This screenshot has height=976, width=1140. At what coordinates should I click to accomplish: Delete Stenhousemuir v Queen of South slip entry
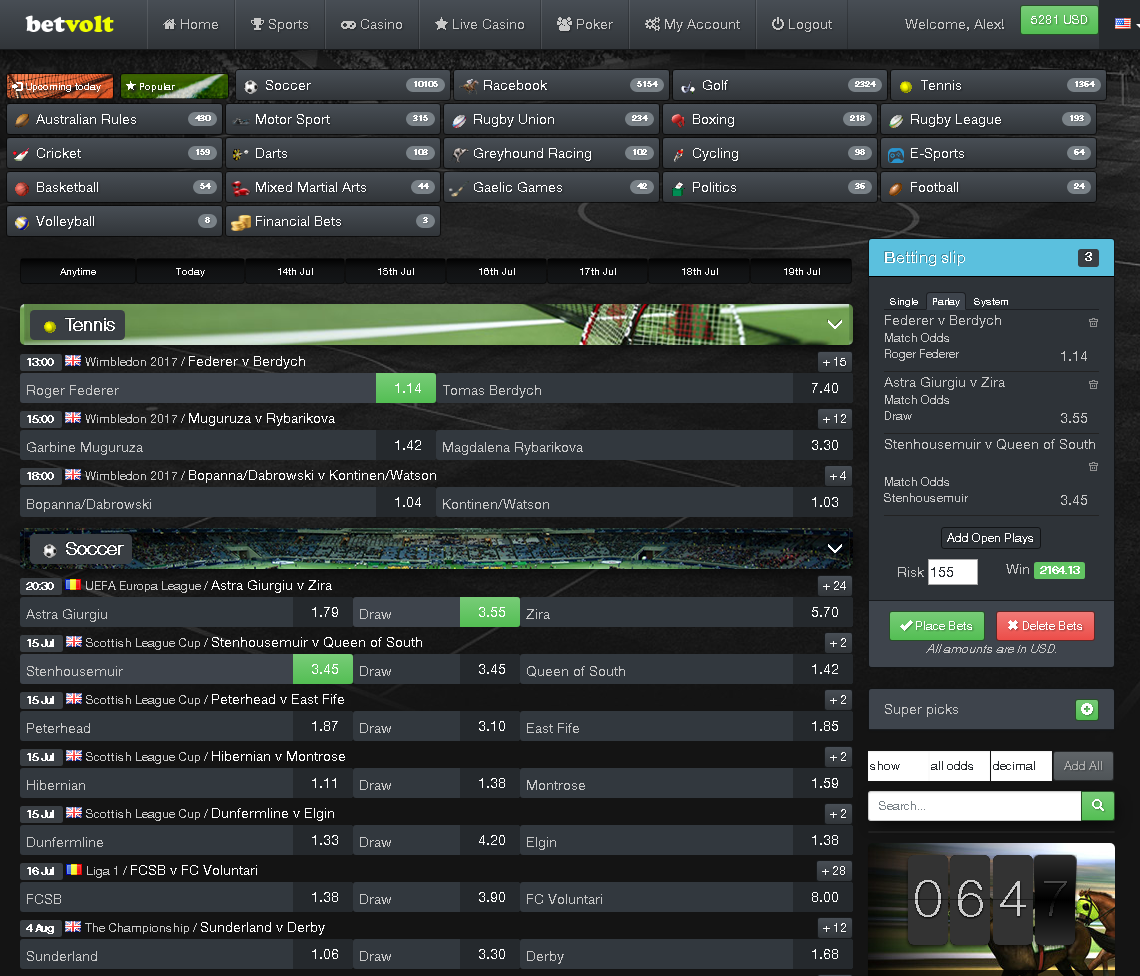click(1093, 466)
